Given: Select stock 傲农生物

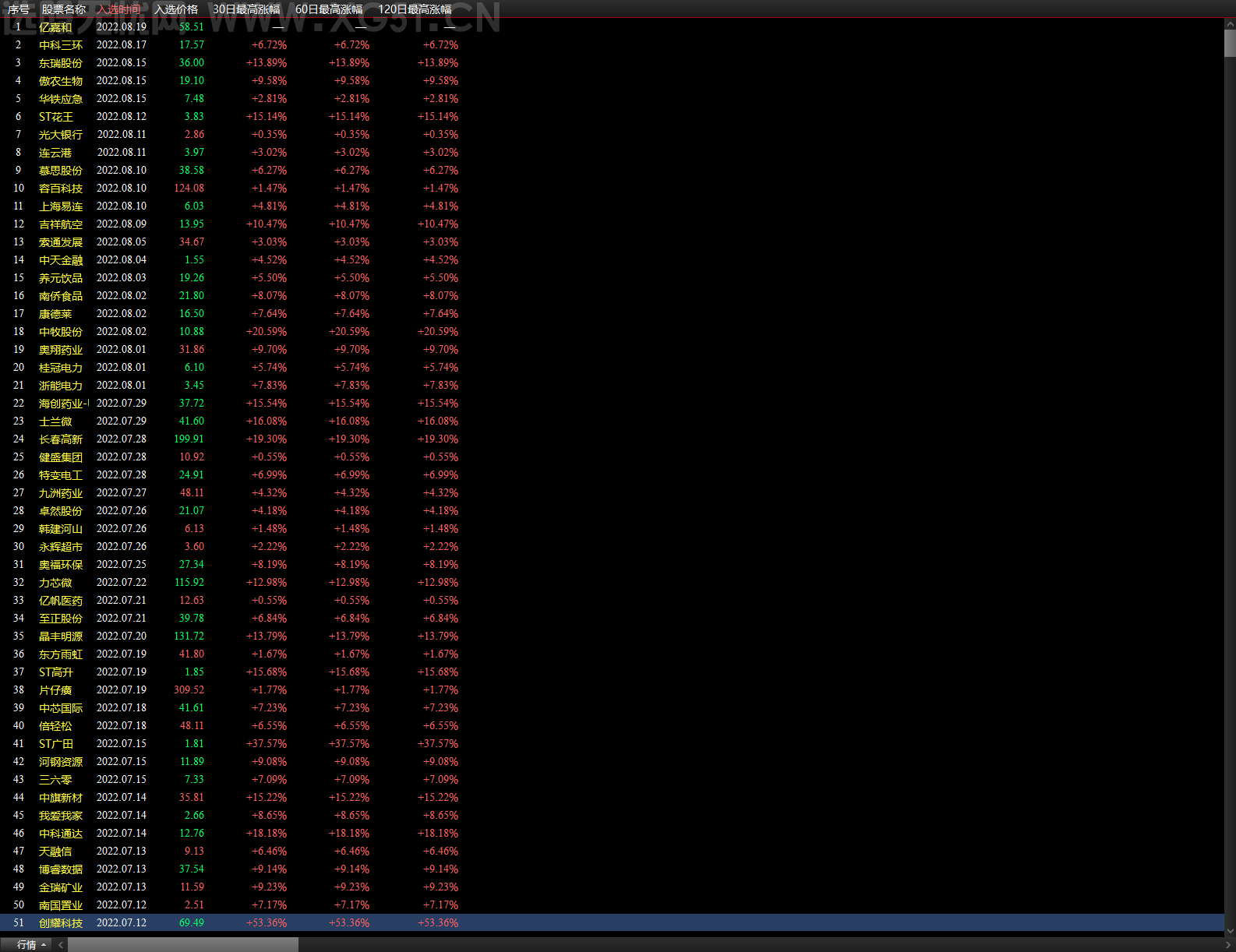Looking at the screenshot, I should pyautogui.click(x=61, y=81).
